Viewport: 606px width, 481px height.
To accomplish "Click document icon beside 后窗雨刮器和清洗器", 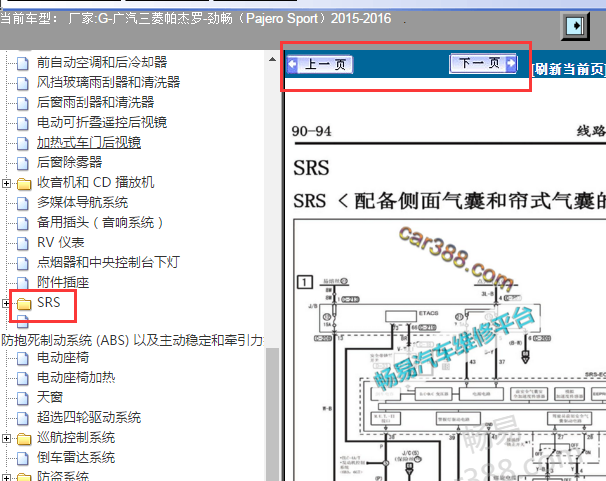I will [23, 103].
